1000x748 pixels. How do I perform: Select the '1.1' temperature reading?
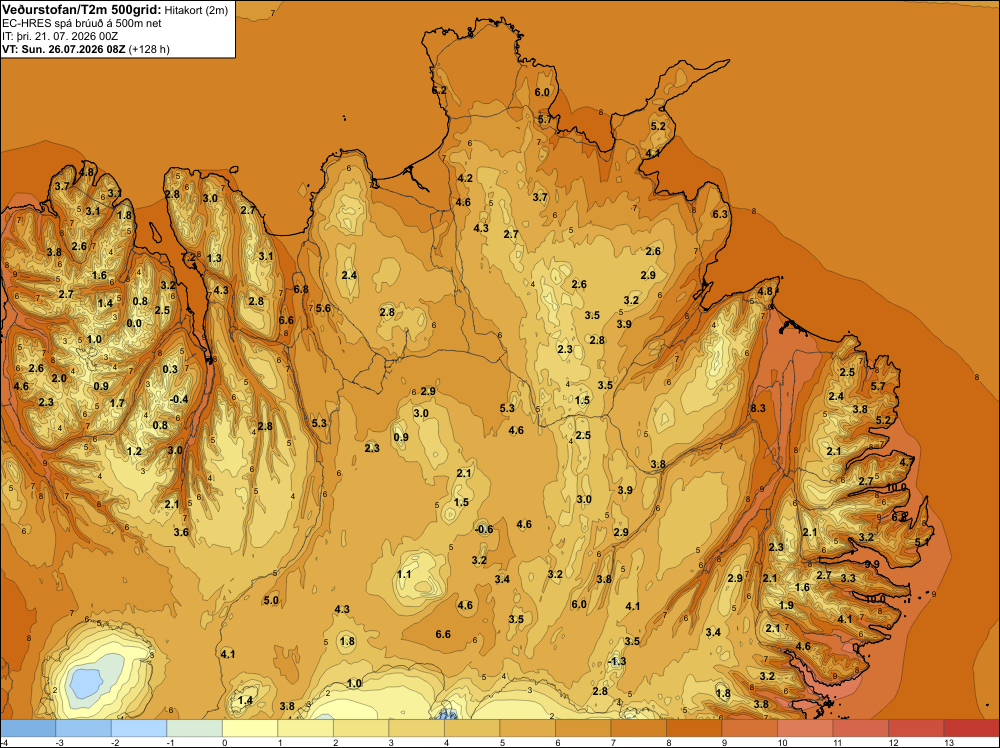click(404, 575)
